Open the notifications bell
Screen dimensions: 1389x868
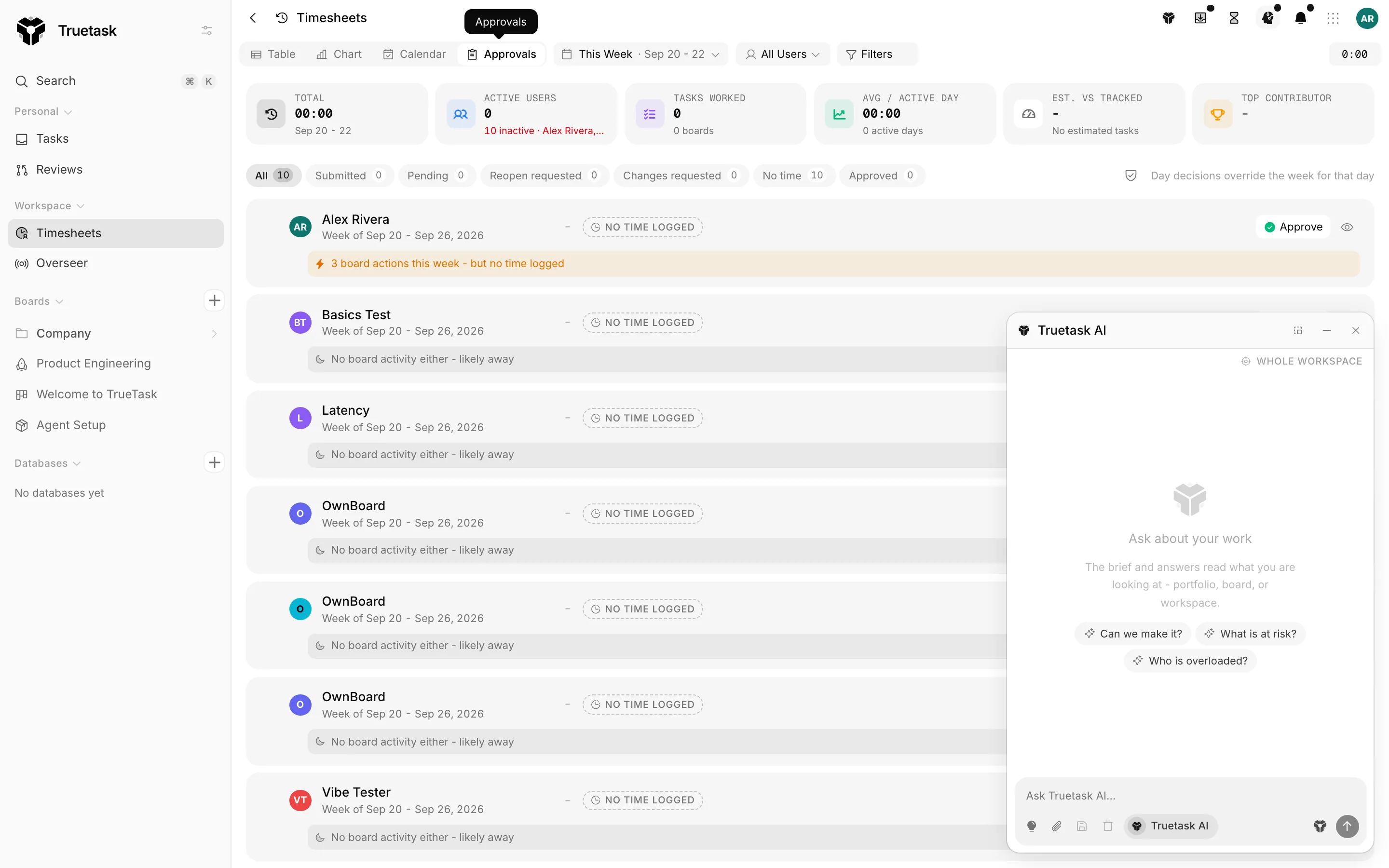click(x=1301, y=18)
